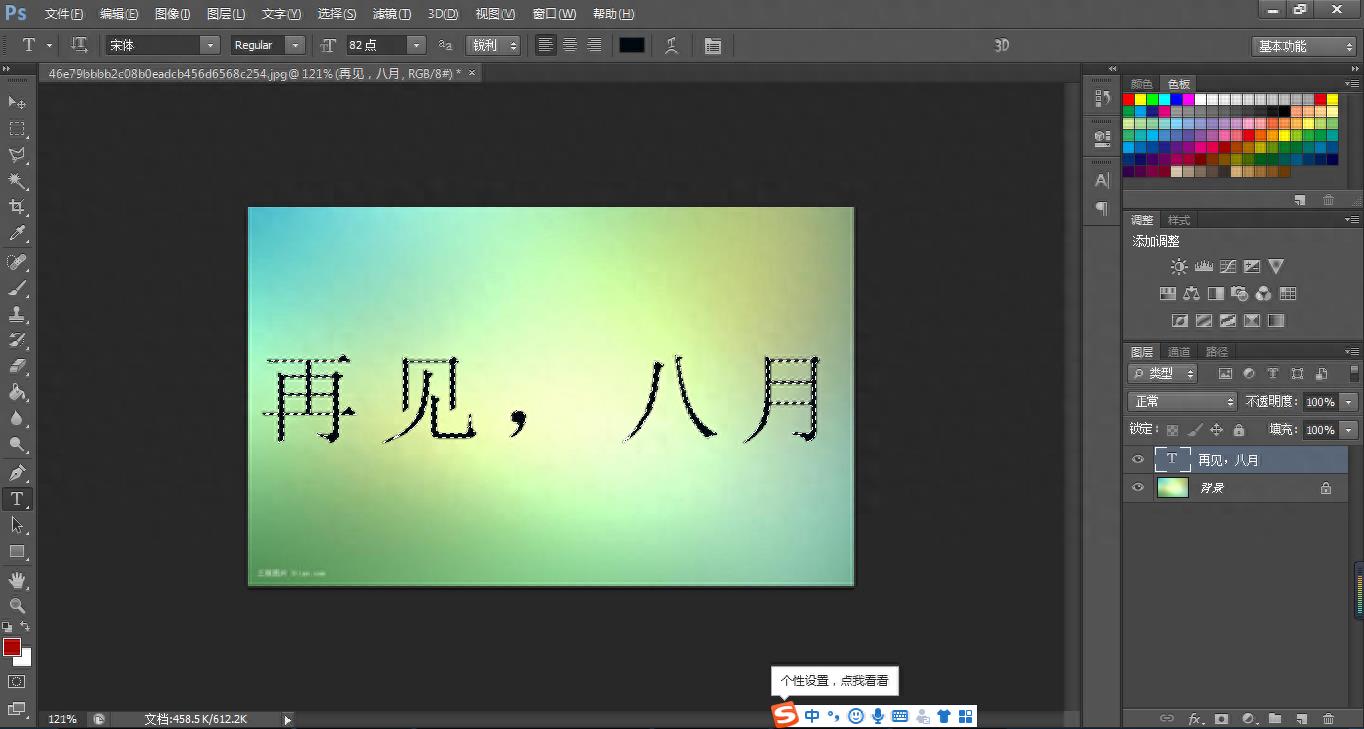Select the Hand tool
Viewport: 1364px width, 729px height.
(17, 580)
